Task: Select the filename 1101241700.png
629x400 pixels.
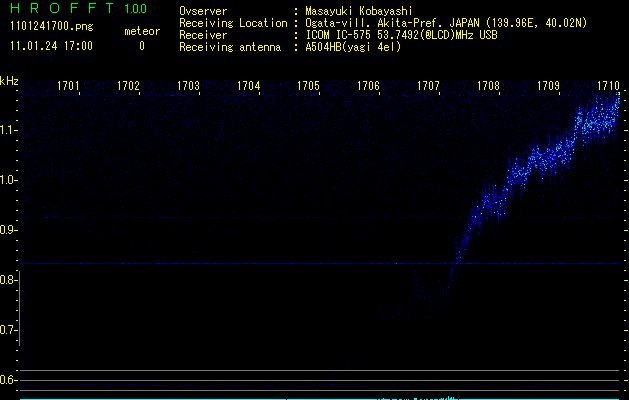Action: pyautogui.click(x=51, y=27)
